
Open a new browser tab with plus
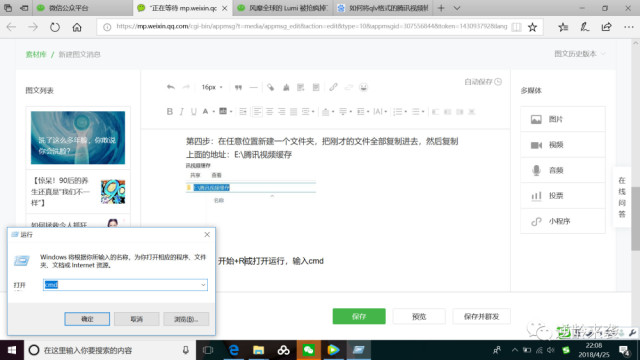pos(441,8)
